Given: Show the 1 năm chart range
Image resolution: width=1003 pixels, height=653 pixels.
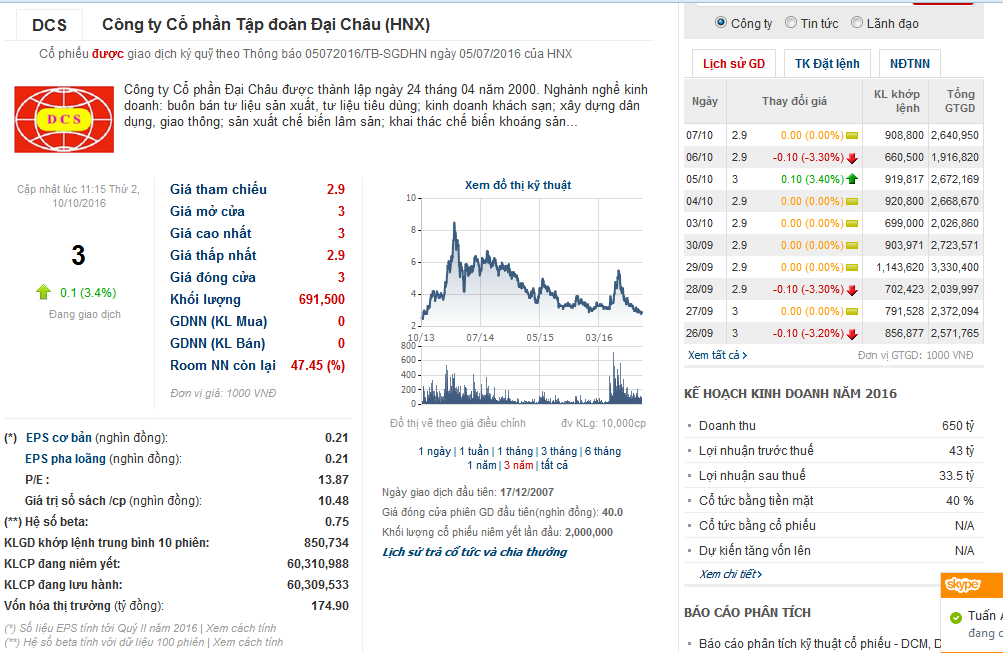Looking at the screenshot, I should (482, 465).
